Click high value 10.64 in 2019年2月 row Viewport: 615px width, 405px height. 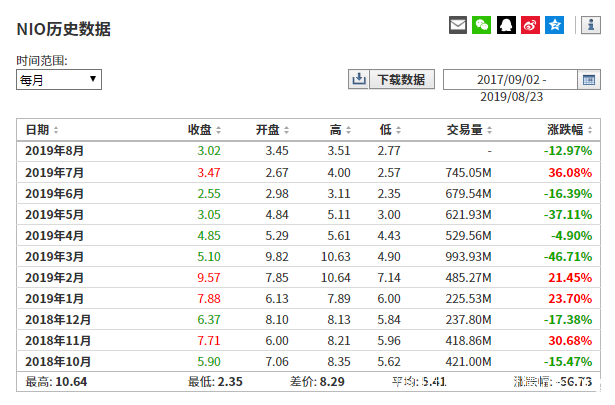[x=336, y=278]
